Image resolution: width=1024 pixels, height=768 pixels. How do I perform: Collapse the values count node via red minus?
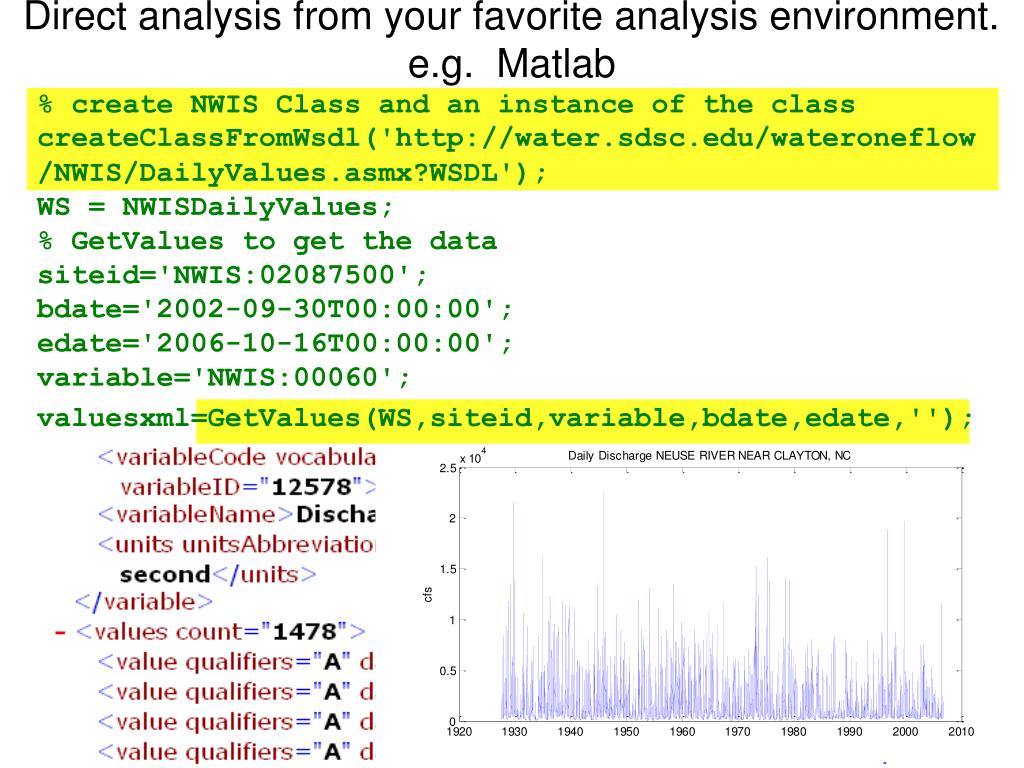click(60, 633)
